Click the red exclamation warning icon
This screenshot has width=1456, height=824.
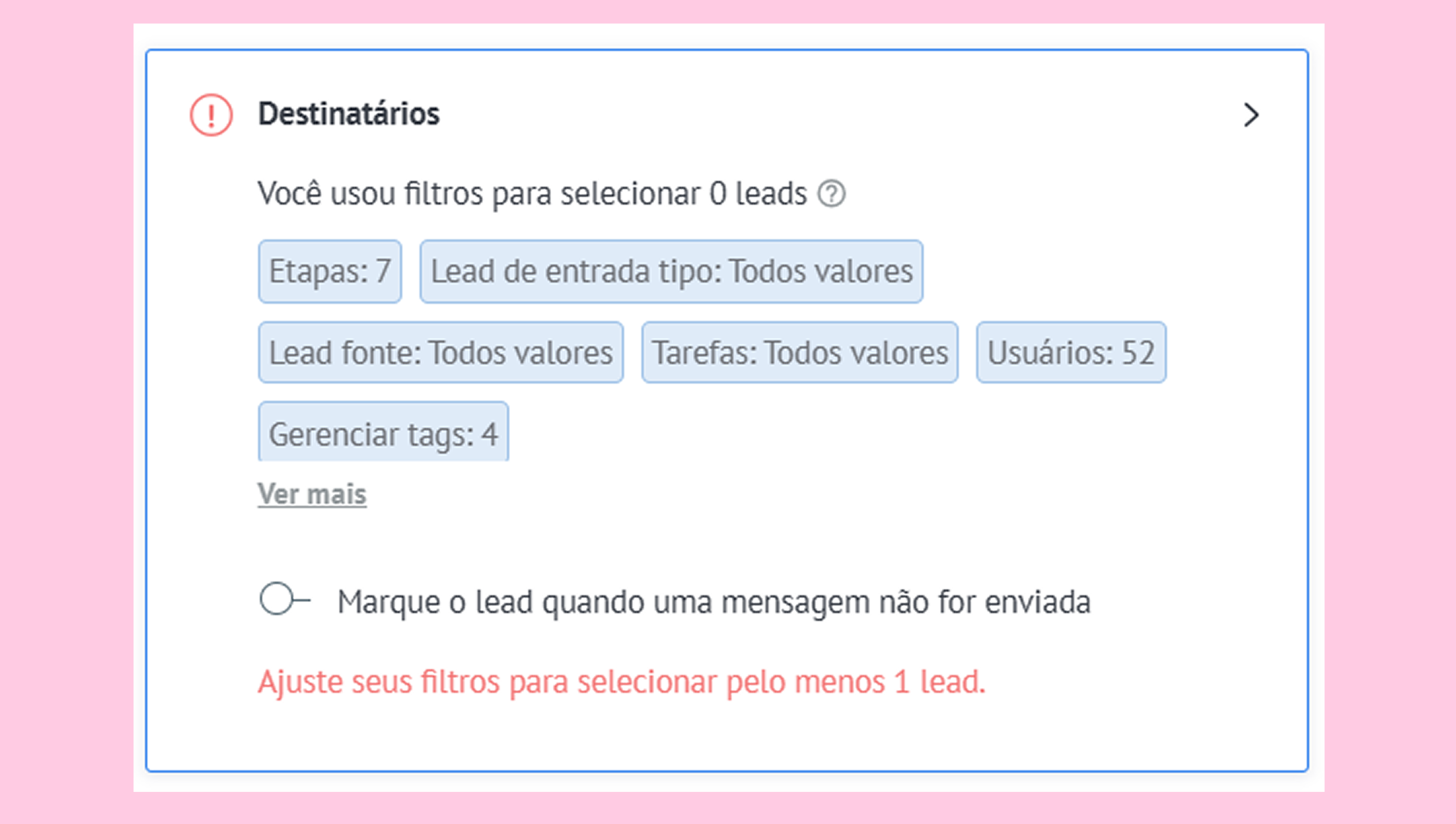click(x=210, y=115)
